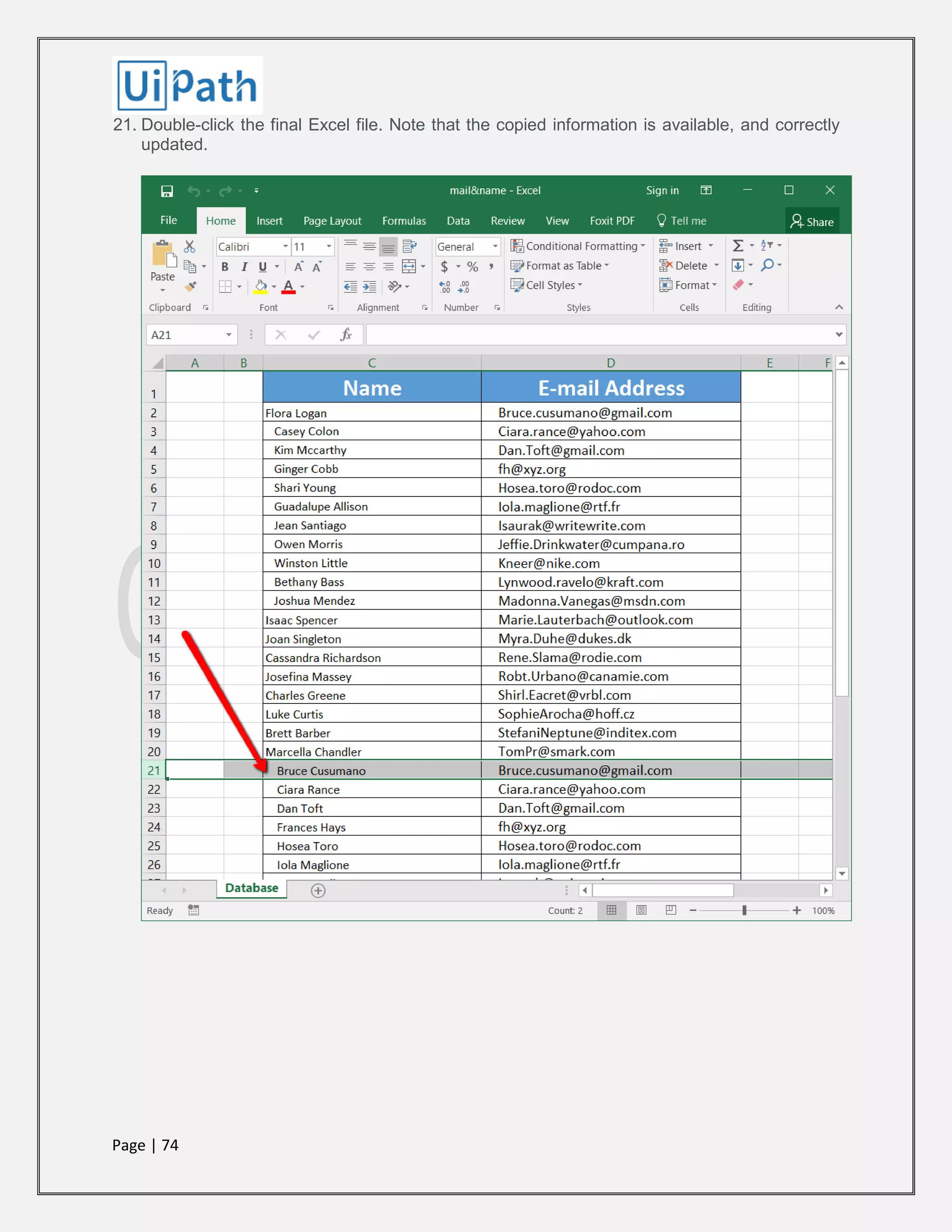Image resolution: width=952 pixels, height=1232 pixels.
Task: Click the Sign in link
Action: pos(663,191)
